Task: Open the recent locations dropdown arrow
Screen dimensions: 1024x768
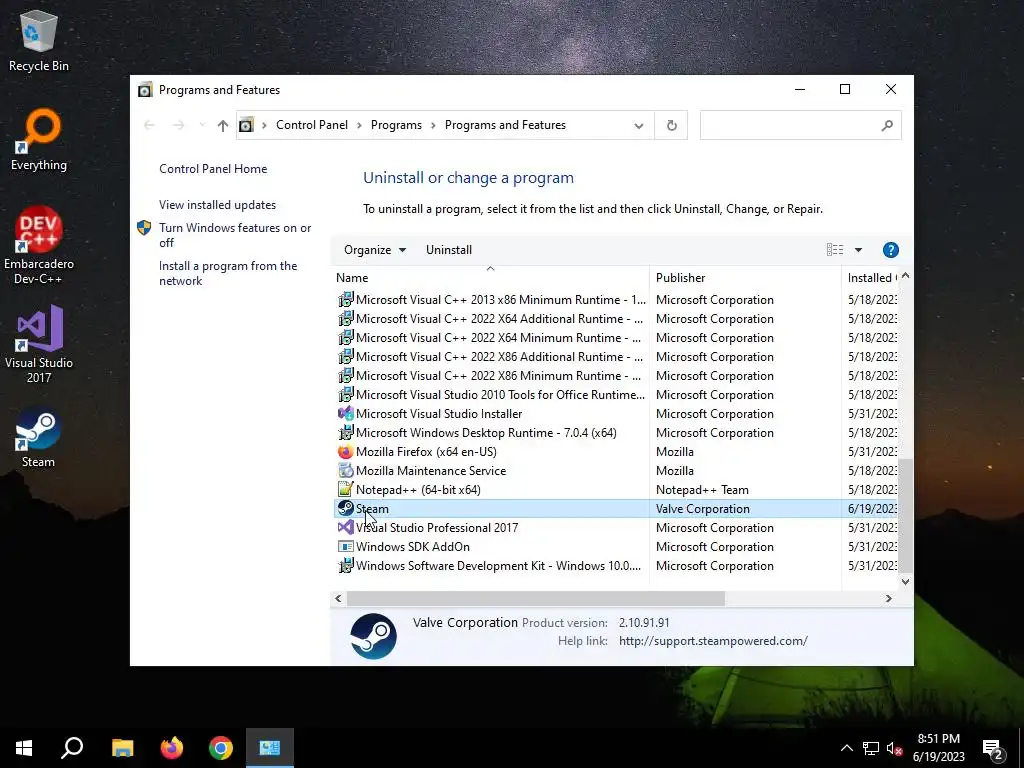Action: [202, 125]
